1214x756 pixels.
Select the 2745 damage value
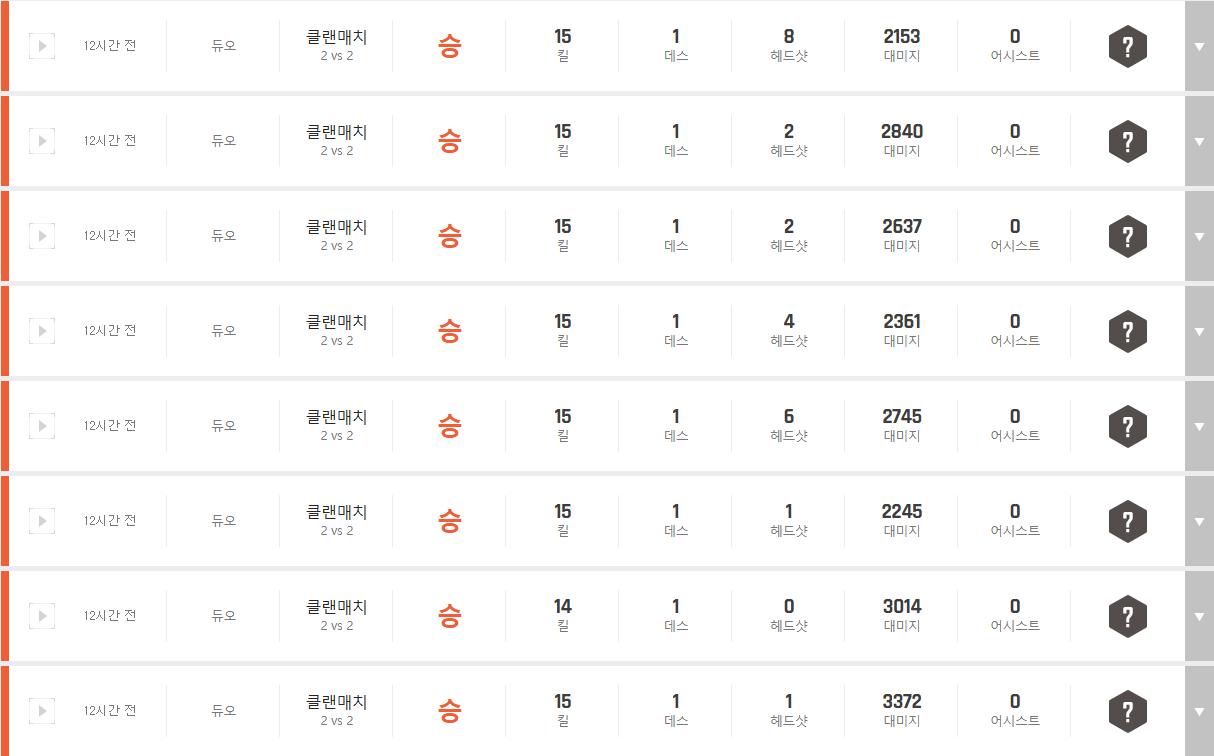902,417
